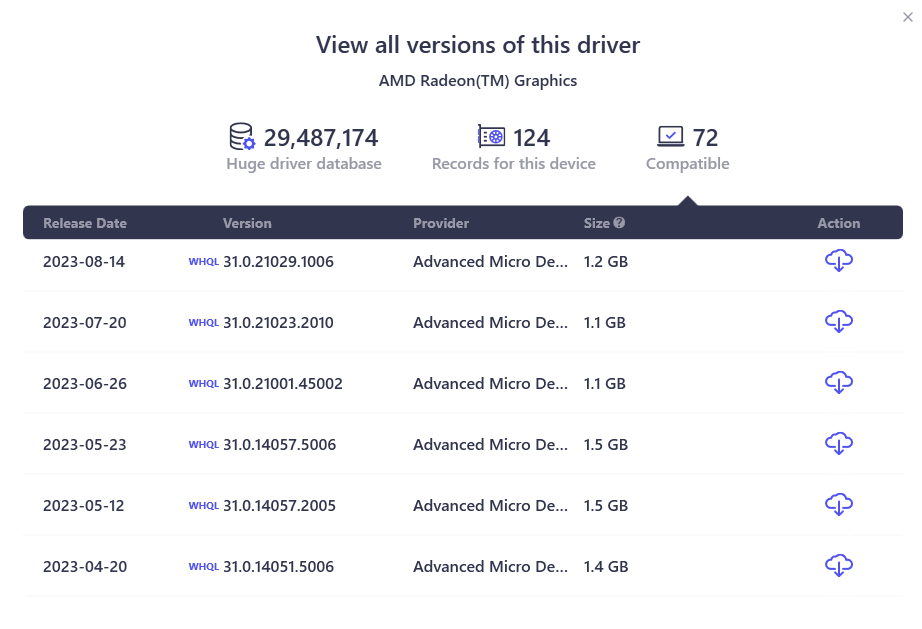
Task: Click the Provider column header
Action: coord(441,223)
